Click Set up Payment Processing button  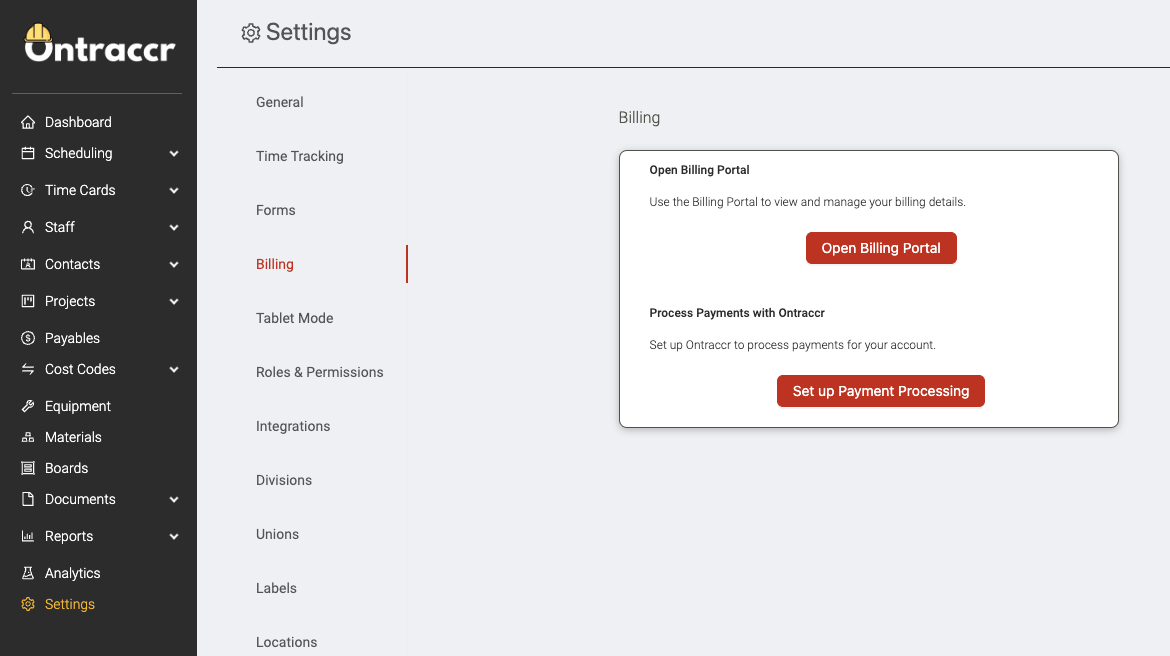(x=880, y=391)
